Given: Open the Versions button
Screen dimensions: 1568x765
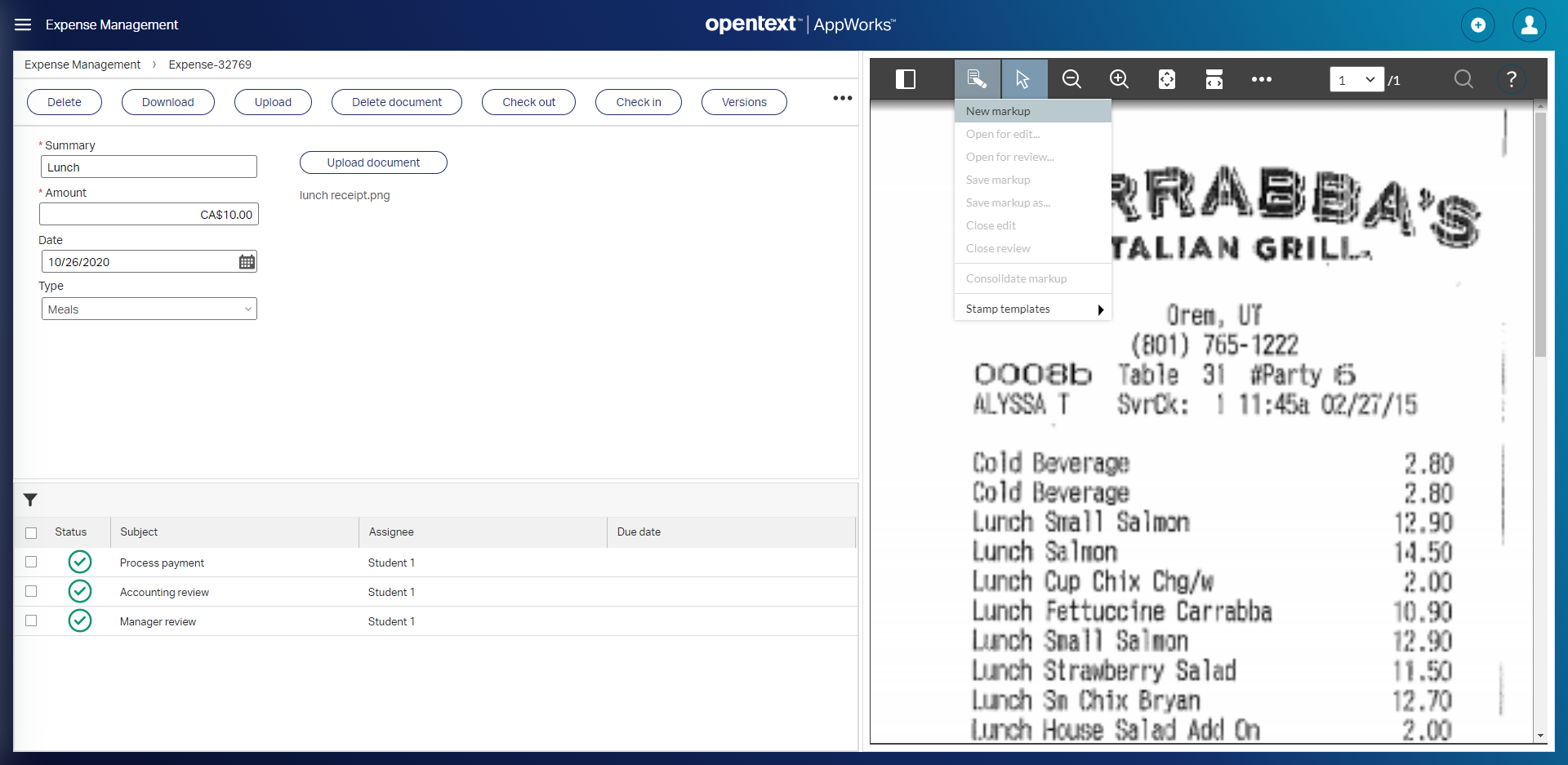Looking at the screenshot, I should click(744, 102).
